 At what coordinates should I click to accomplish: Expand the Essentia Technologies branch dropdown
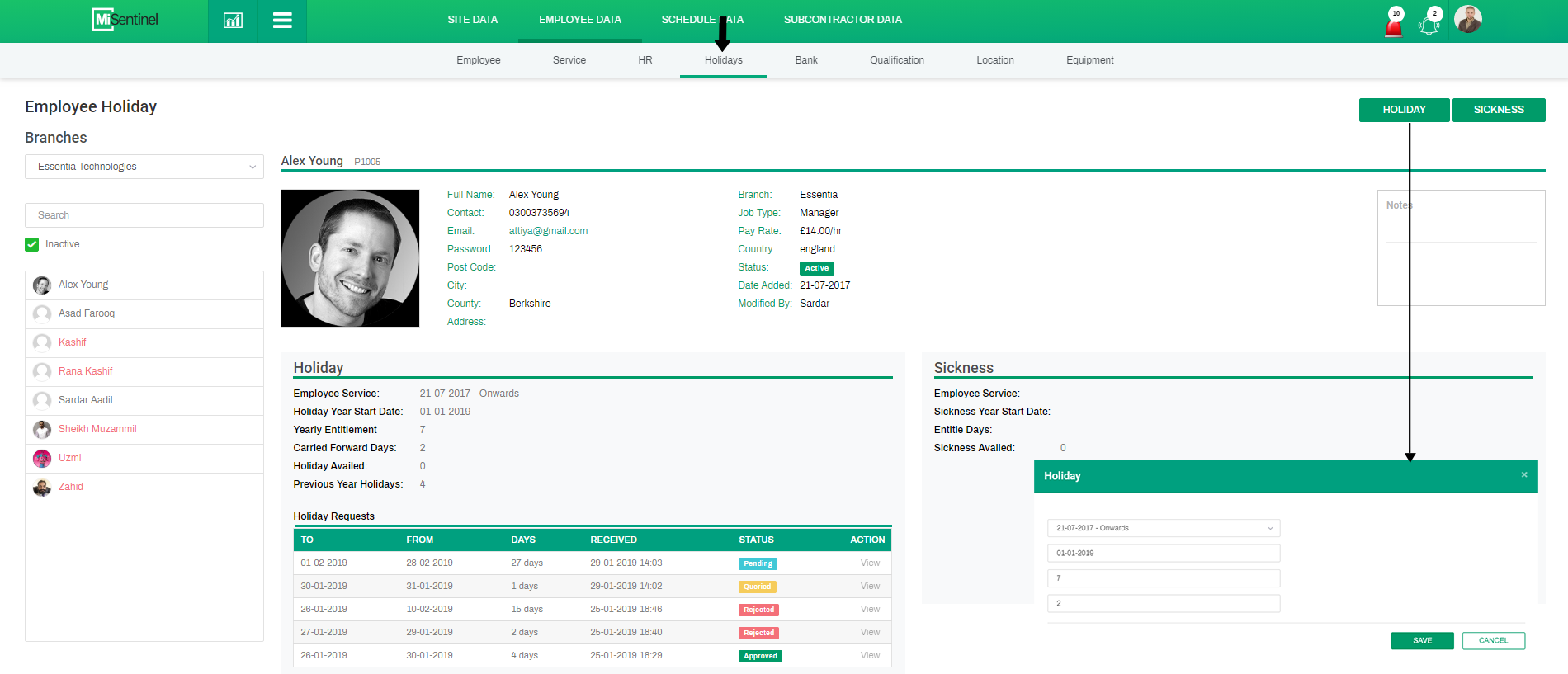pos(144,167)
